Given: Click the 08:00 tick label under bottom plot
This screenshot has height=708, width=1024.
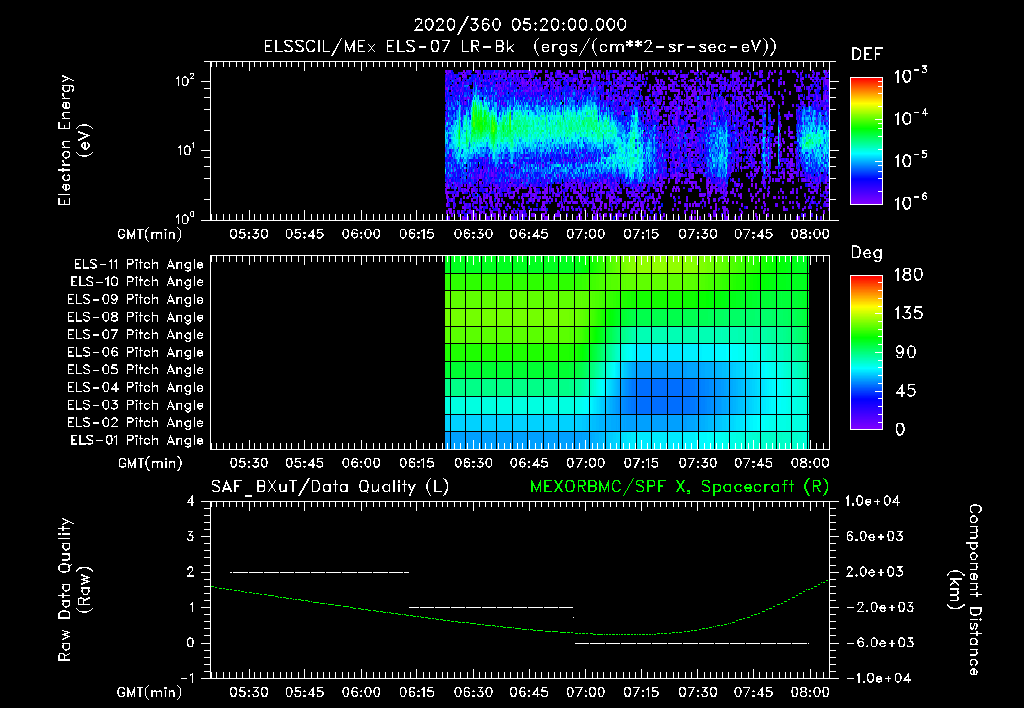Looking at the screenshot, I should click(810, 693).
